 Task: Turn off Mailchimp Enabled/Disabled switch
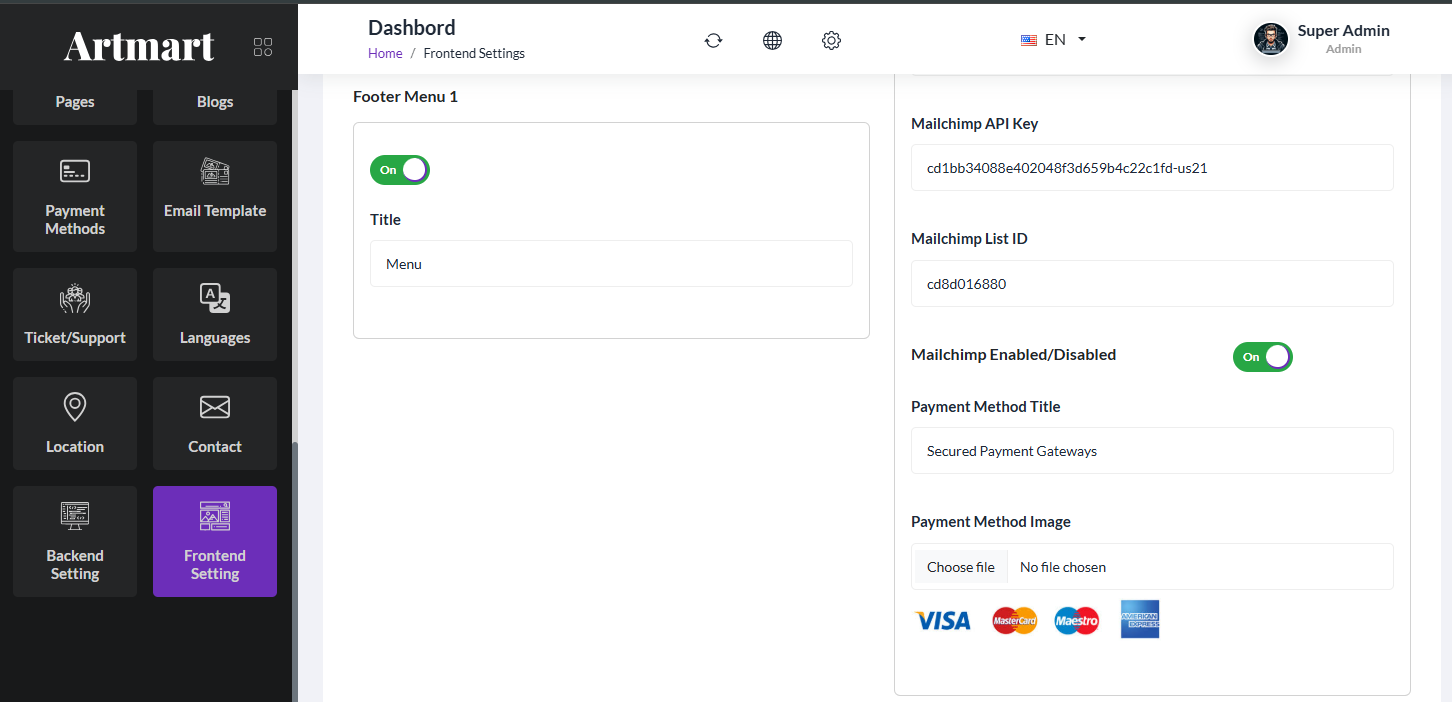coord(1262,357)
